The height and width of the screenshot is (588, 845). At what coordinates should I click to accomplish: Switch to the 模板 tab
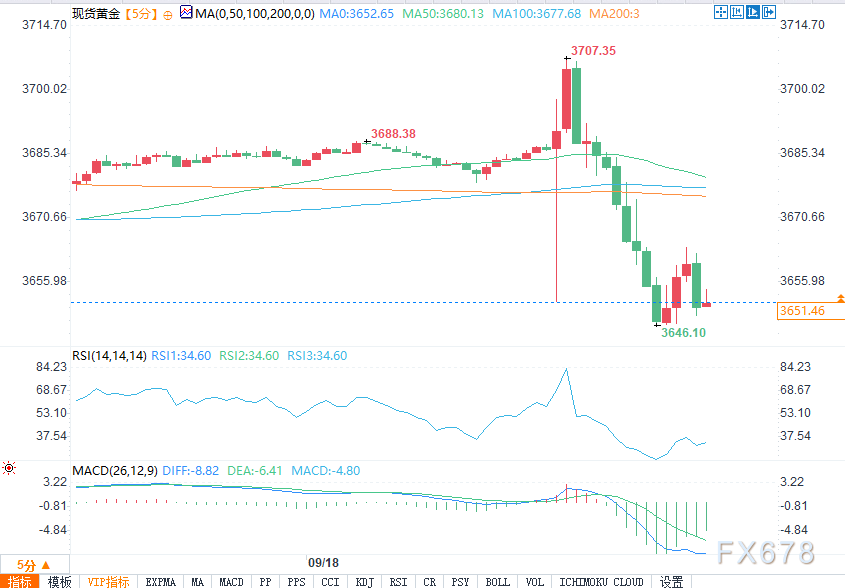point(59,582)
